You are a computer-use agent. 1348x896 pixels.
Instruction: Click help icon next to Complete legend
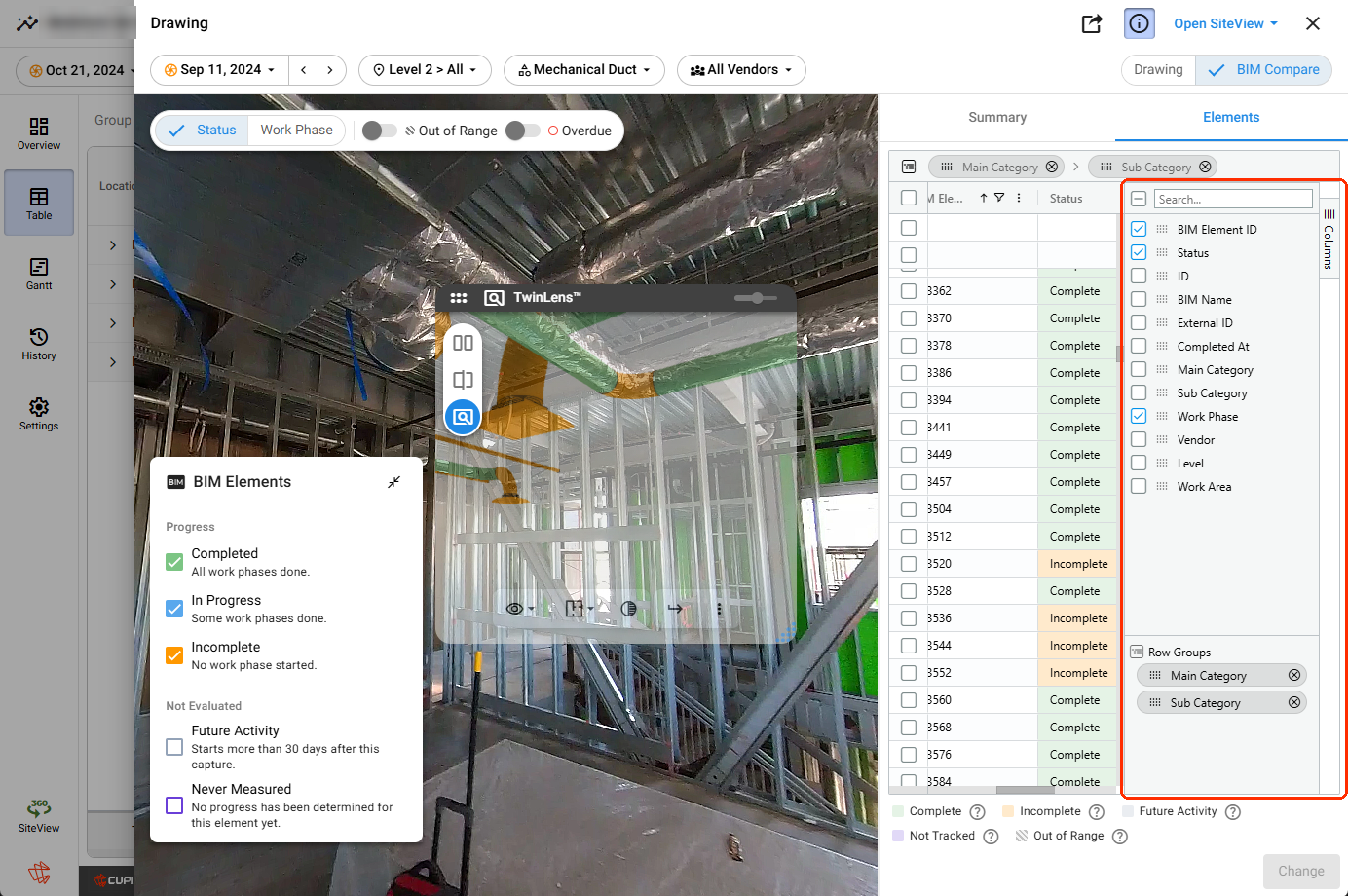[x=978, y=812]
